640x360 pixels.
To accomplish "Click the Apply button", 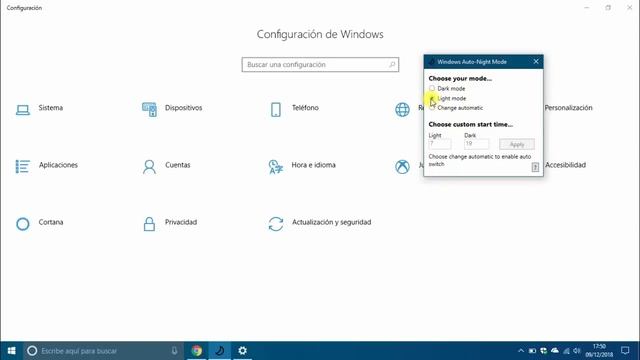I will (517, 144).
